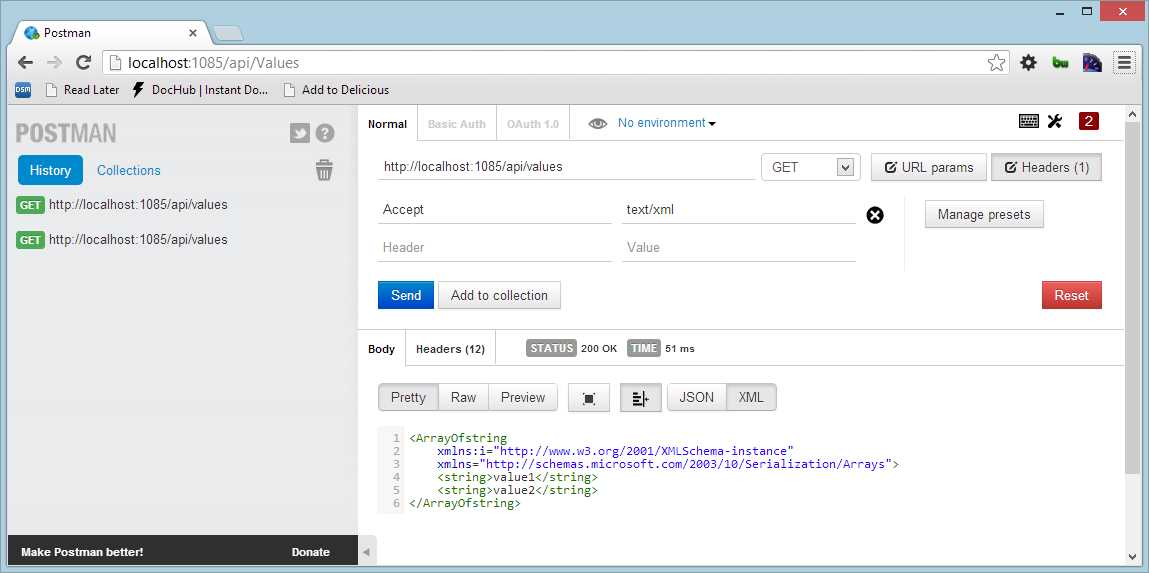Switch to the OAuth 1.0 tab
The height and width of the screenshot is (573, 1149).
coord(533,124)
